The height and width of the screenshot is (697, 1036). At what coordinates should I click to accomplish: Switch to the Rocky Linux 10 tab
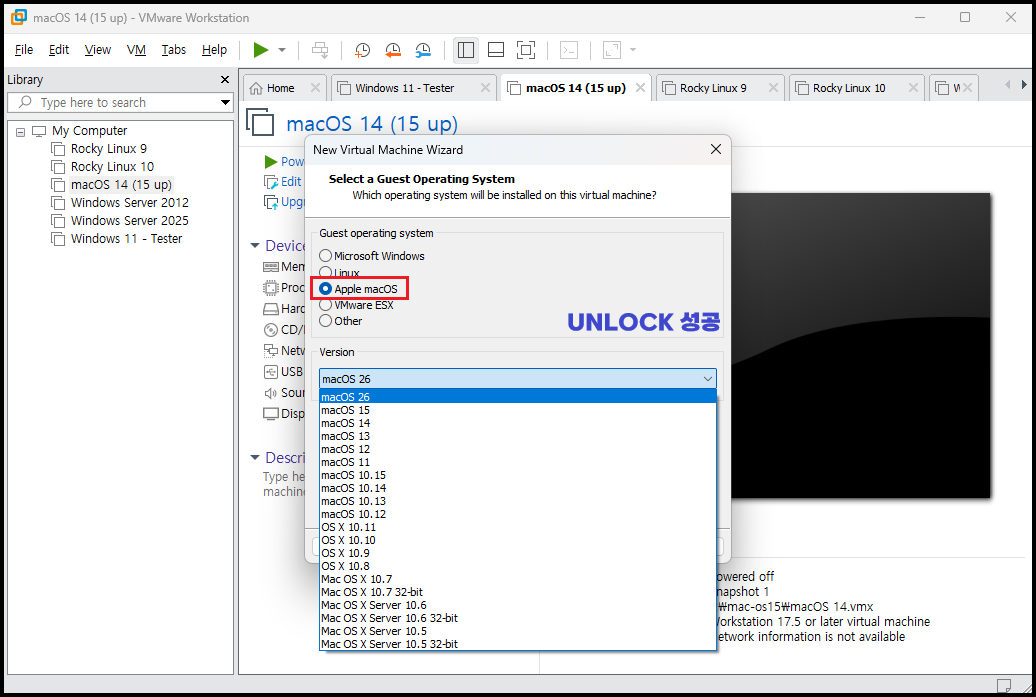[x=848, y=88]
